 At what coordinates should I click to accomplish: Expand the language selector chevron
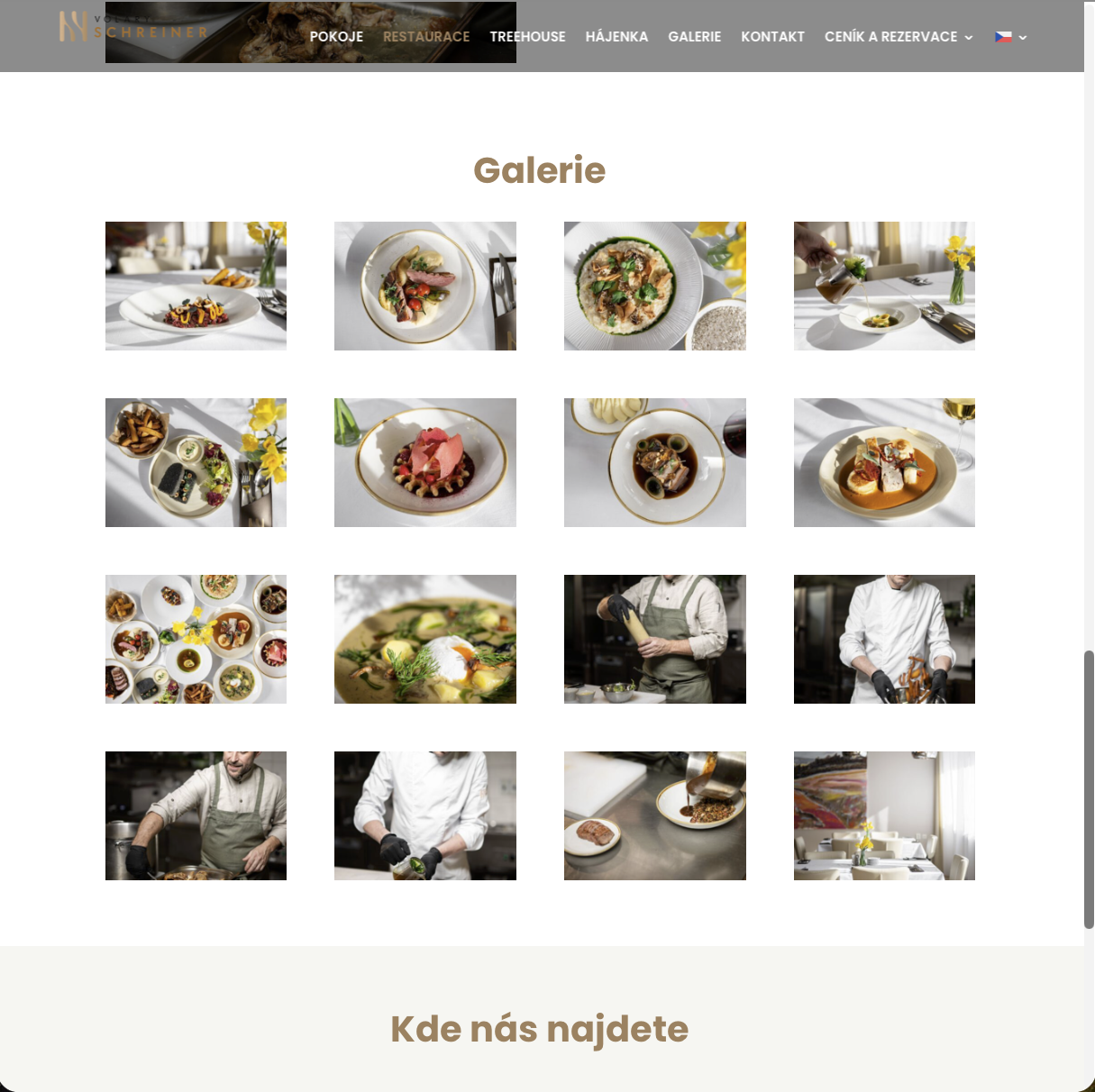coord(1023,38)
